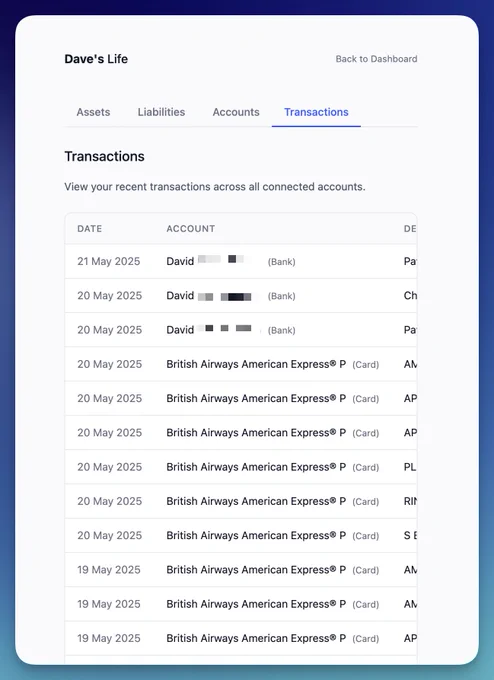Select the 21 May 2025 bank transaction row
The height and width of the screenshot is (680, 494).
[241, 262]
